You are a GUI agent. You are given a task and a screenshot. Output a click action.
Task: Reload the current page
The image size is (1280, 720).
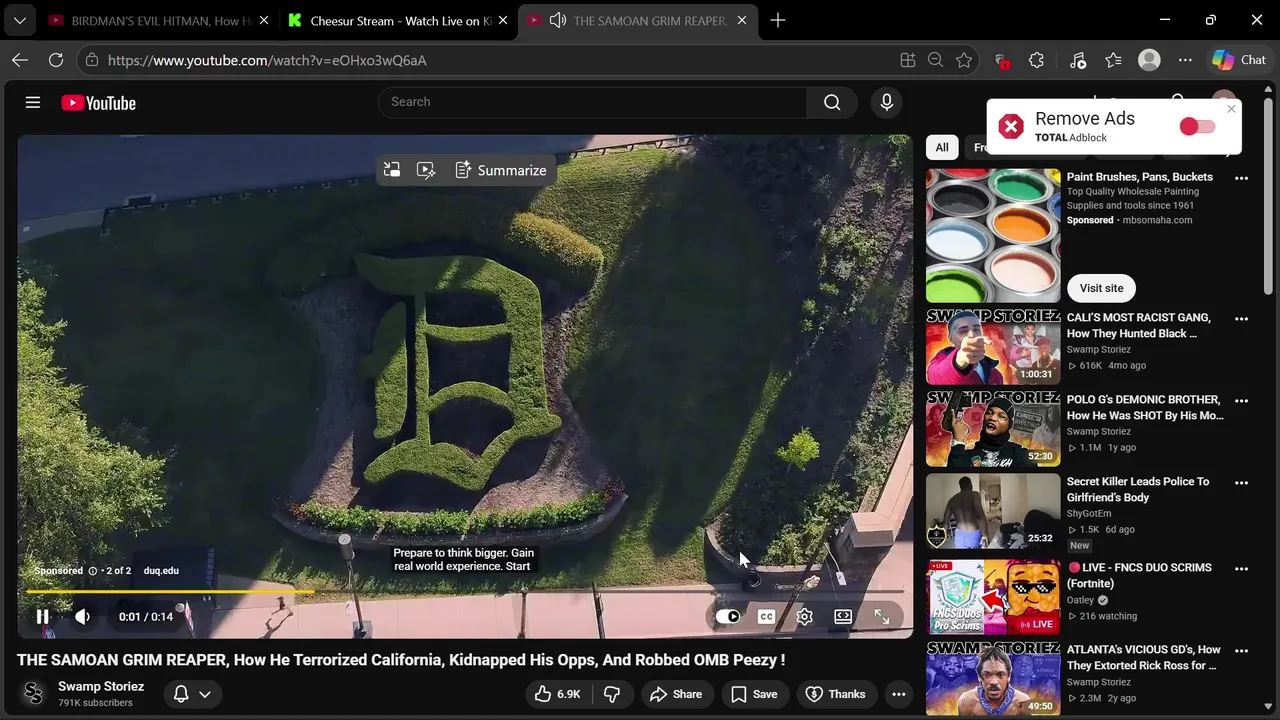(x=56, y=60)
